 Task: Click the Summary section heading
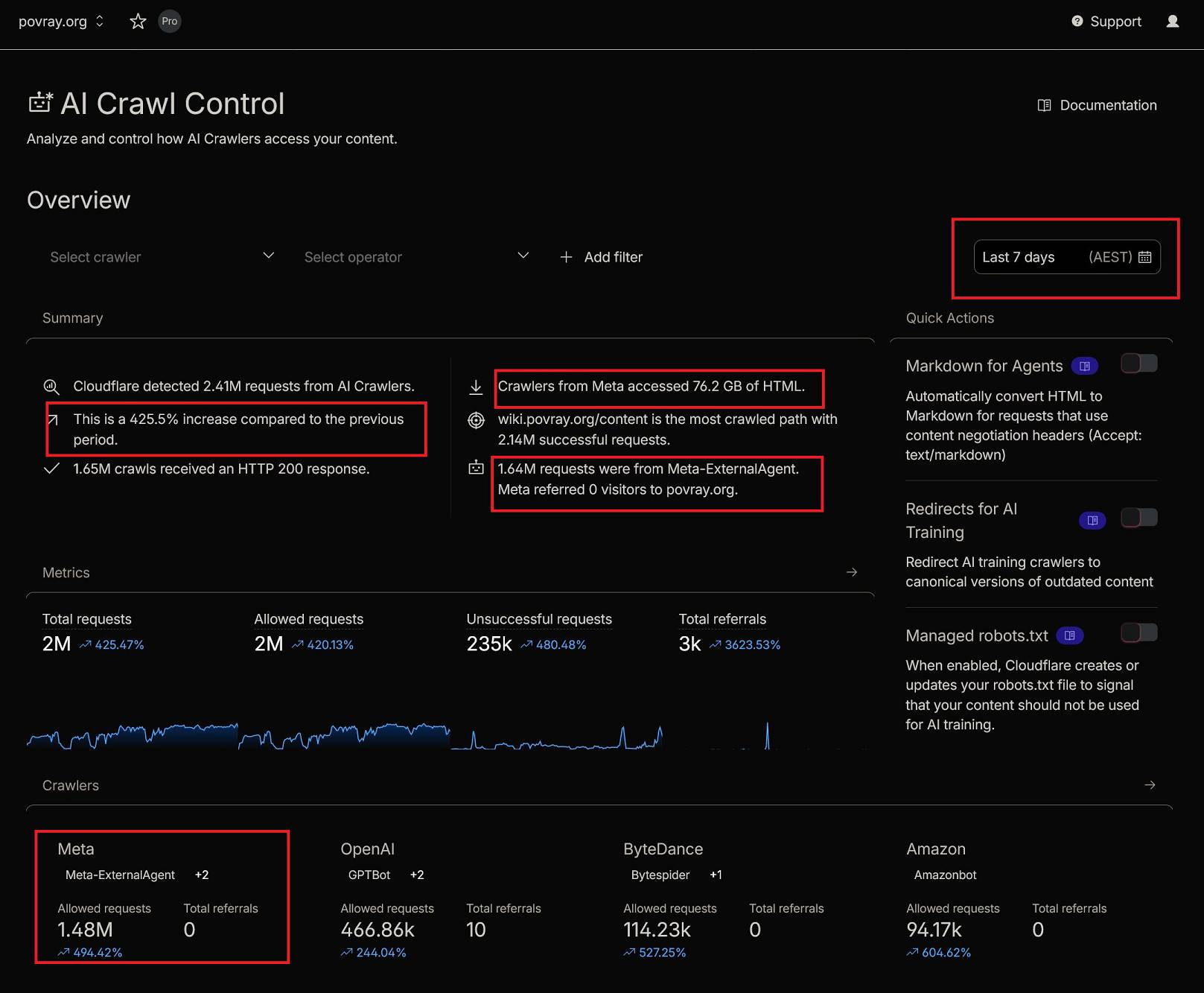tap(73, 318)
